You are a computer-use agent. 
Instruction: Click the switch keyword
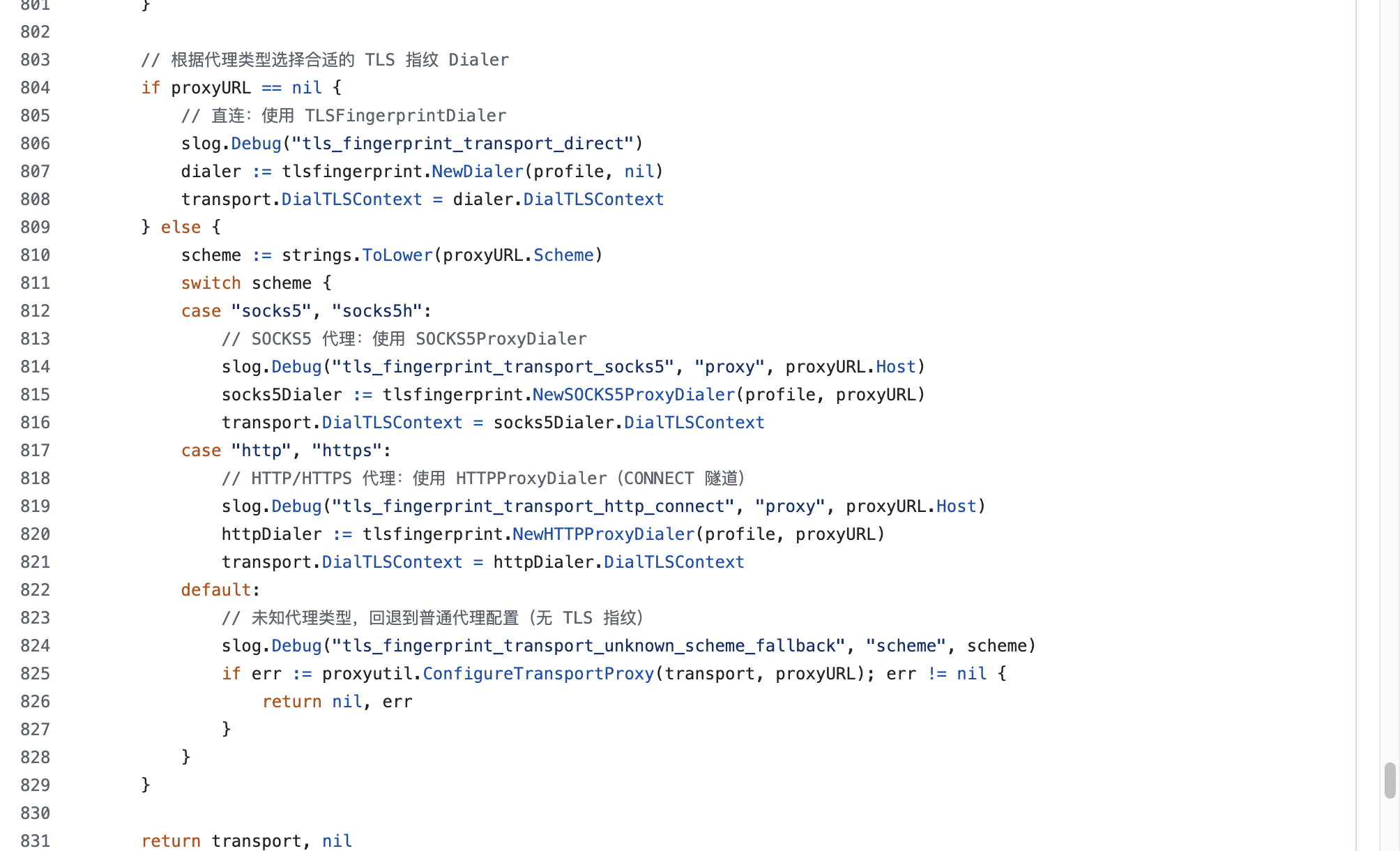point(211,283)
